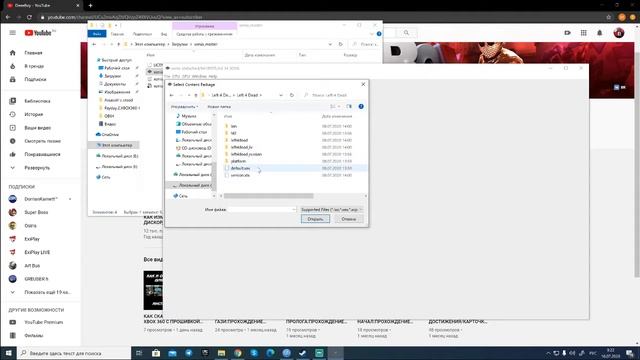
Task: Open the Файл tab in the Explorer window
Action: (97, 34)
